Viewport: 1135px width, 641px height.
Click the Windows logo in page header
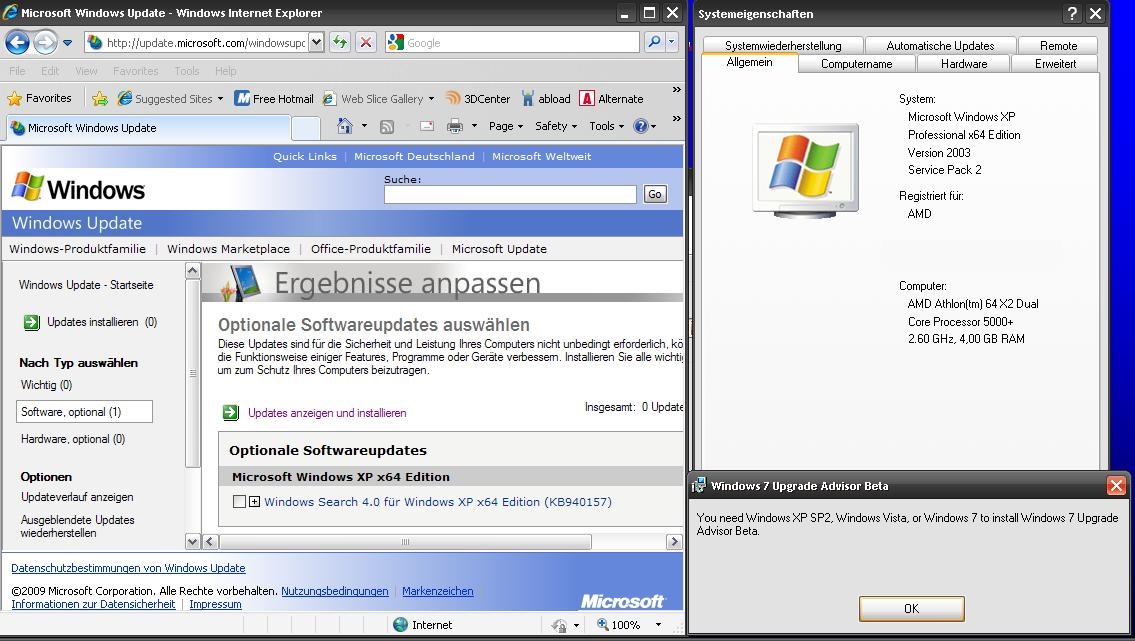click(x=78, y=188)
